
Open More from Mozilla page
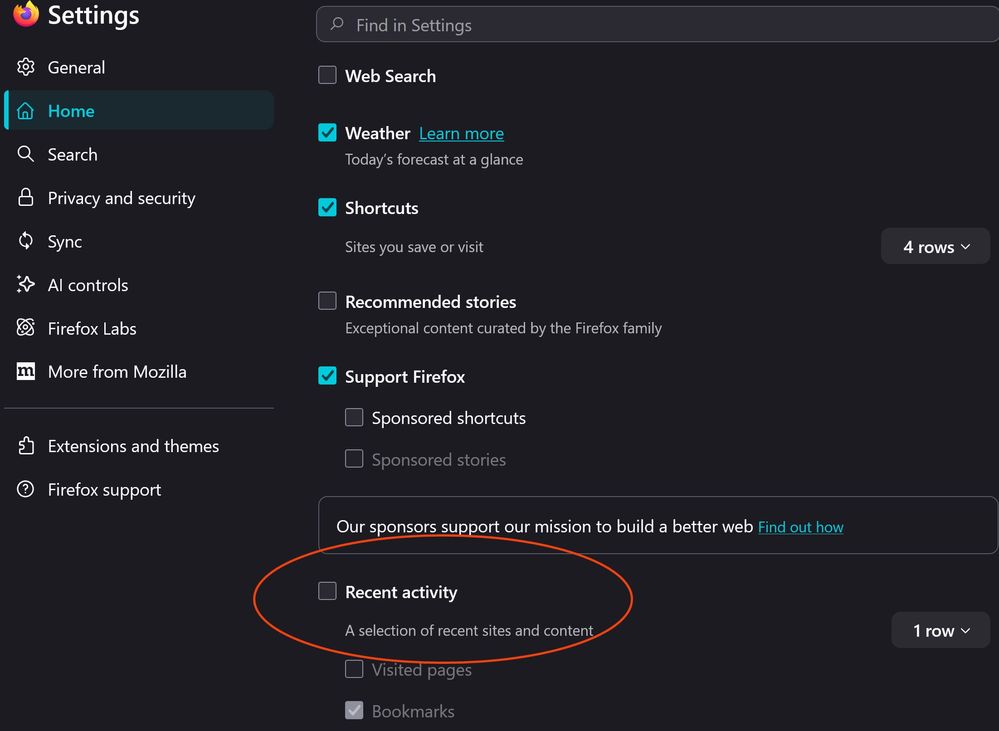[x=139, y=372]
